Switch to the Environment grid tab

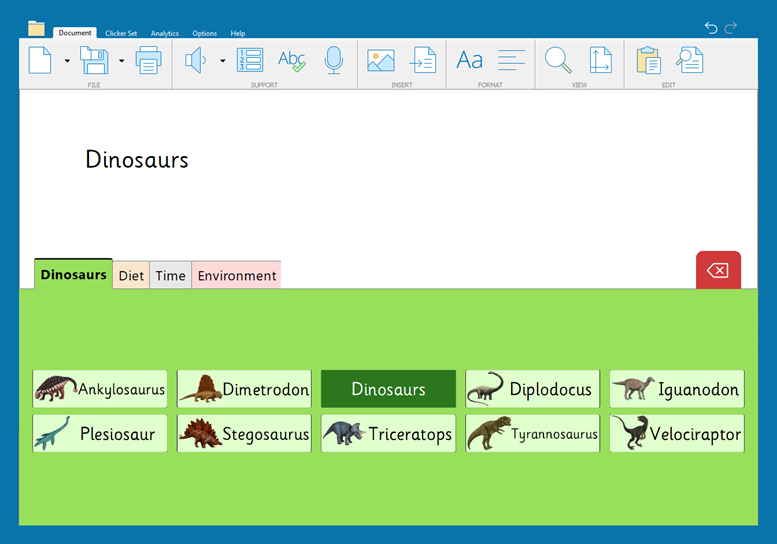tap(237, 276)
